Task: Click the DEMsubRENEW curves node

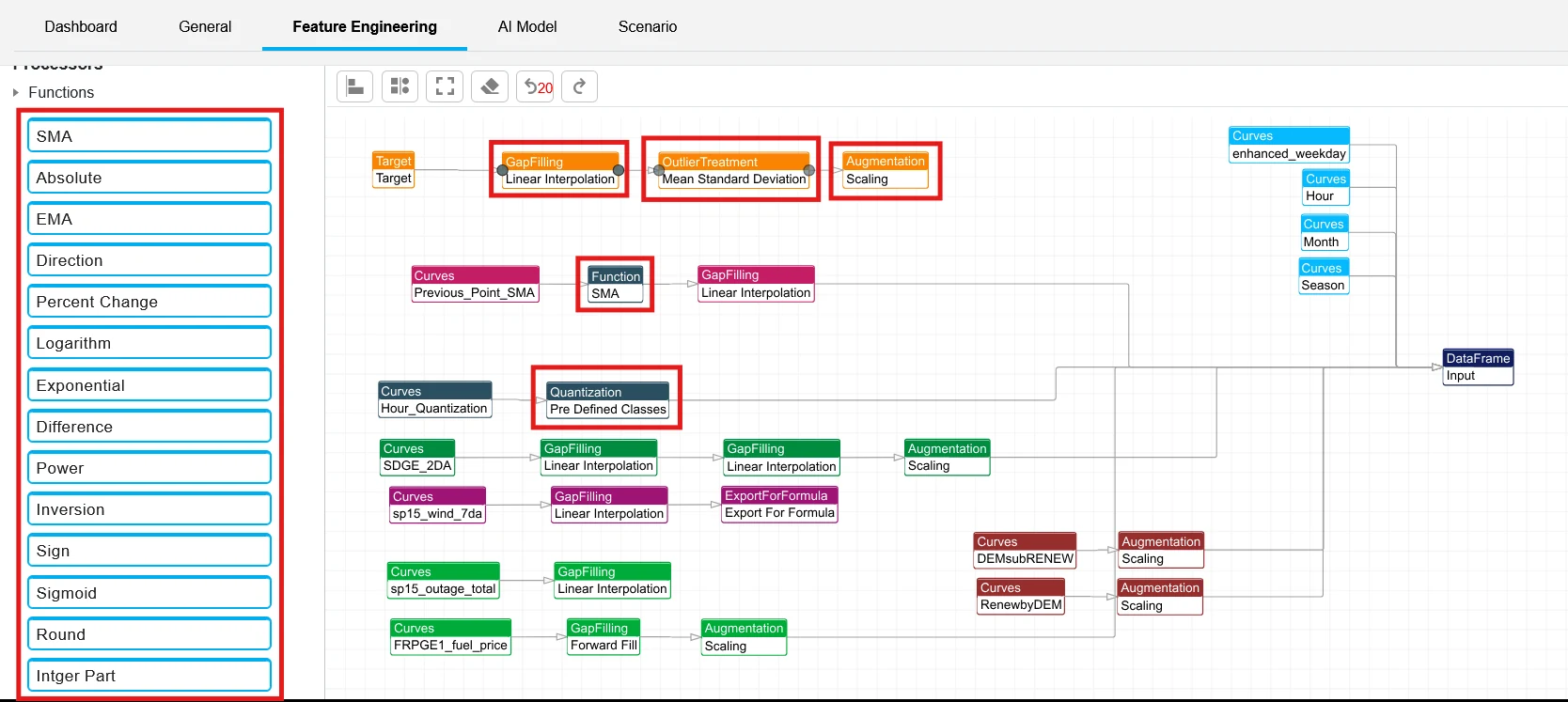Action: click(x=1026, y=550)
